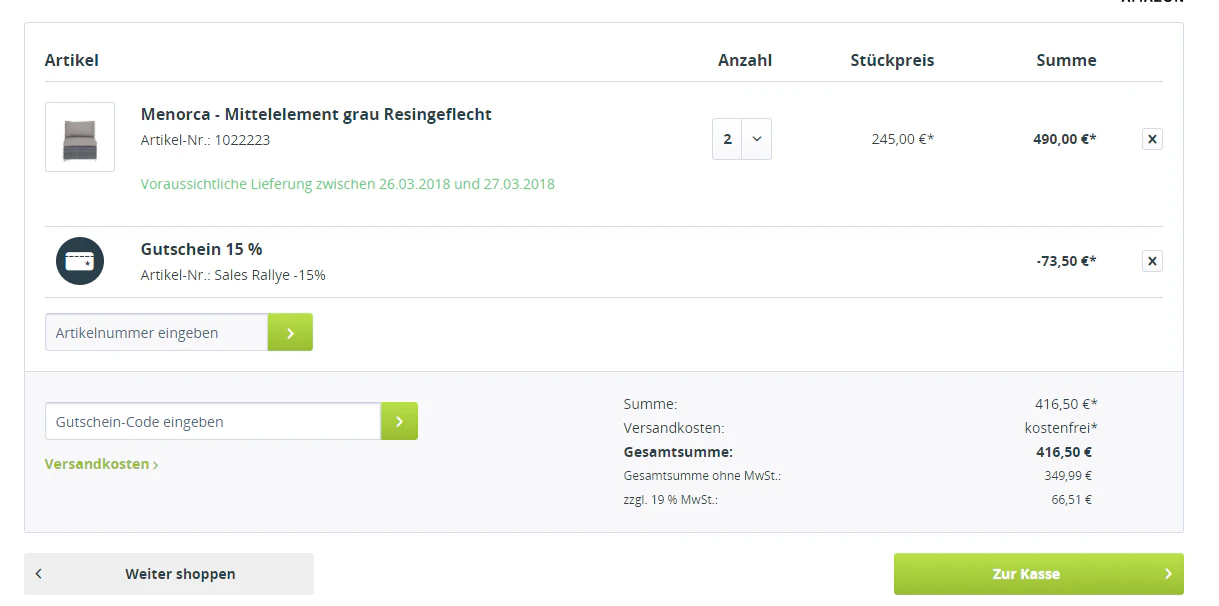Click the Weiter shoppen button
1219x606 pixels.
169,574
